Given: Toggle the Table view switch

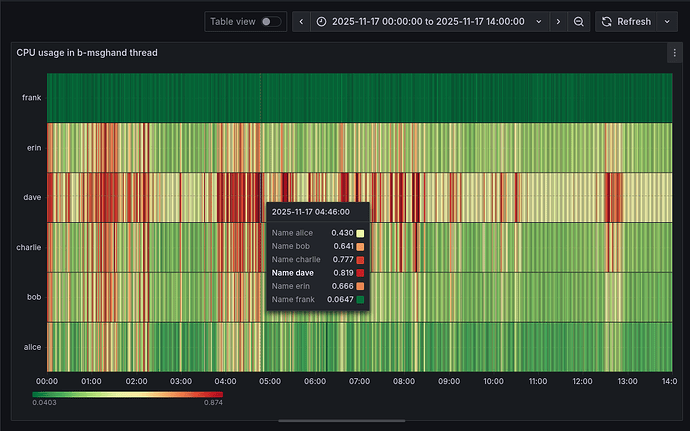Looking at the screenshot, I should [270, 21].
